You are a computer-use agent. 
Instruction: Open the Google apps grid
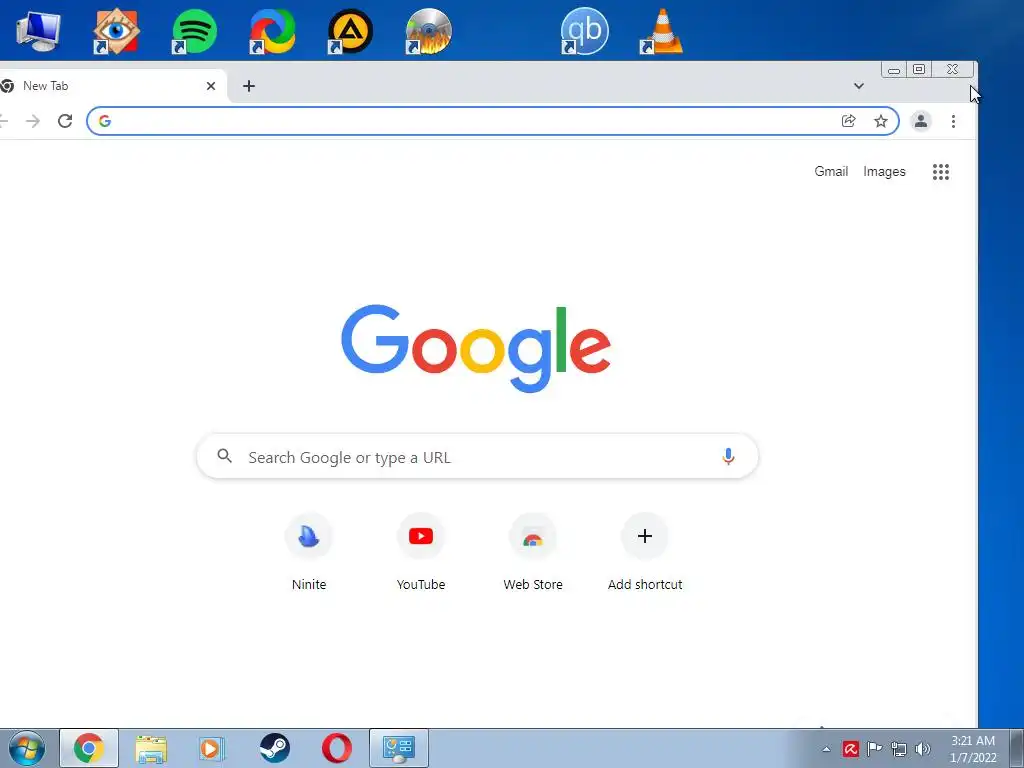(941, 172)
